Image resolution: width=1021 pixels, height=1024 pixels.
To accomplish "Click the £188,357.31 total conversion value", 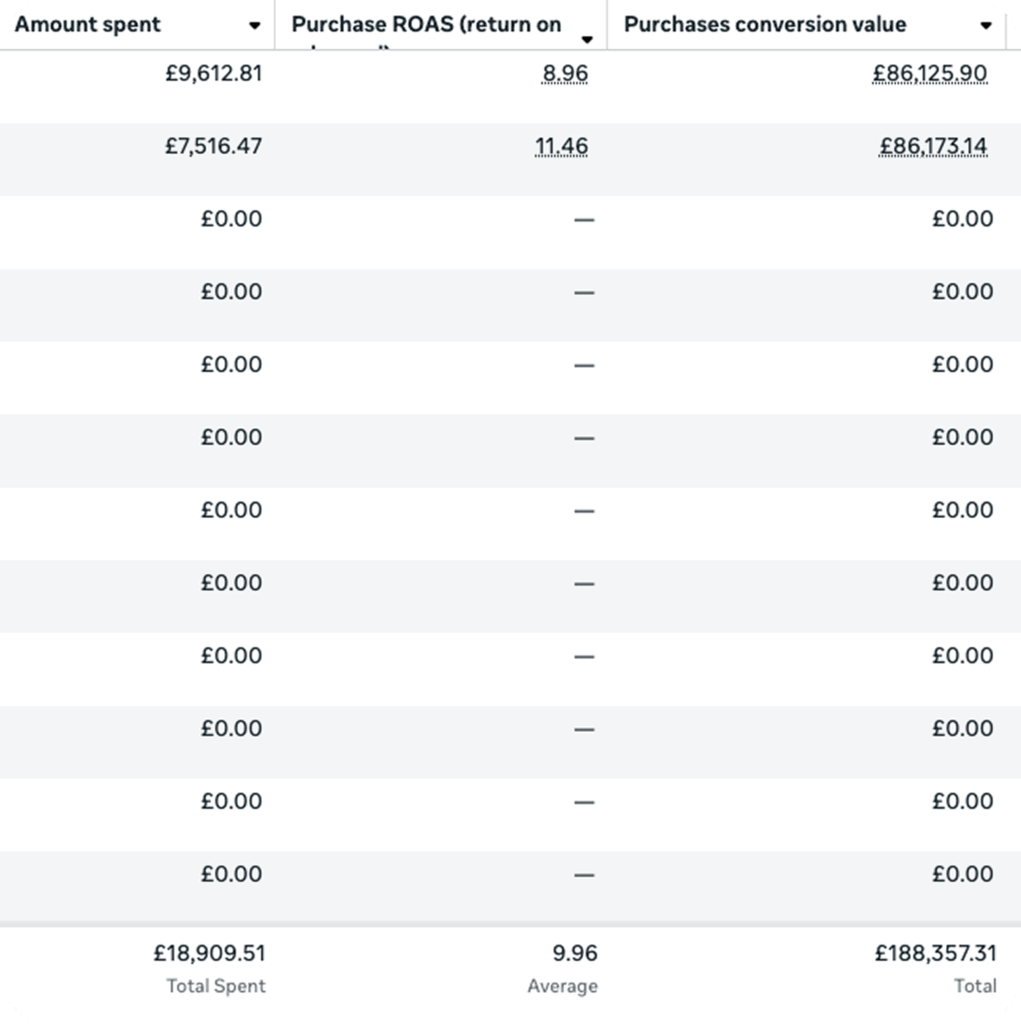I will 935,953.
